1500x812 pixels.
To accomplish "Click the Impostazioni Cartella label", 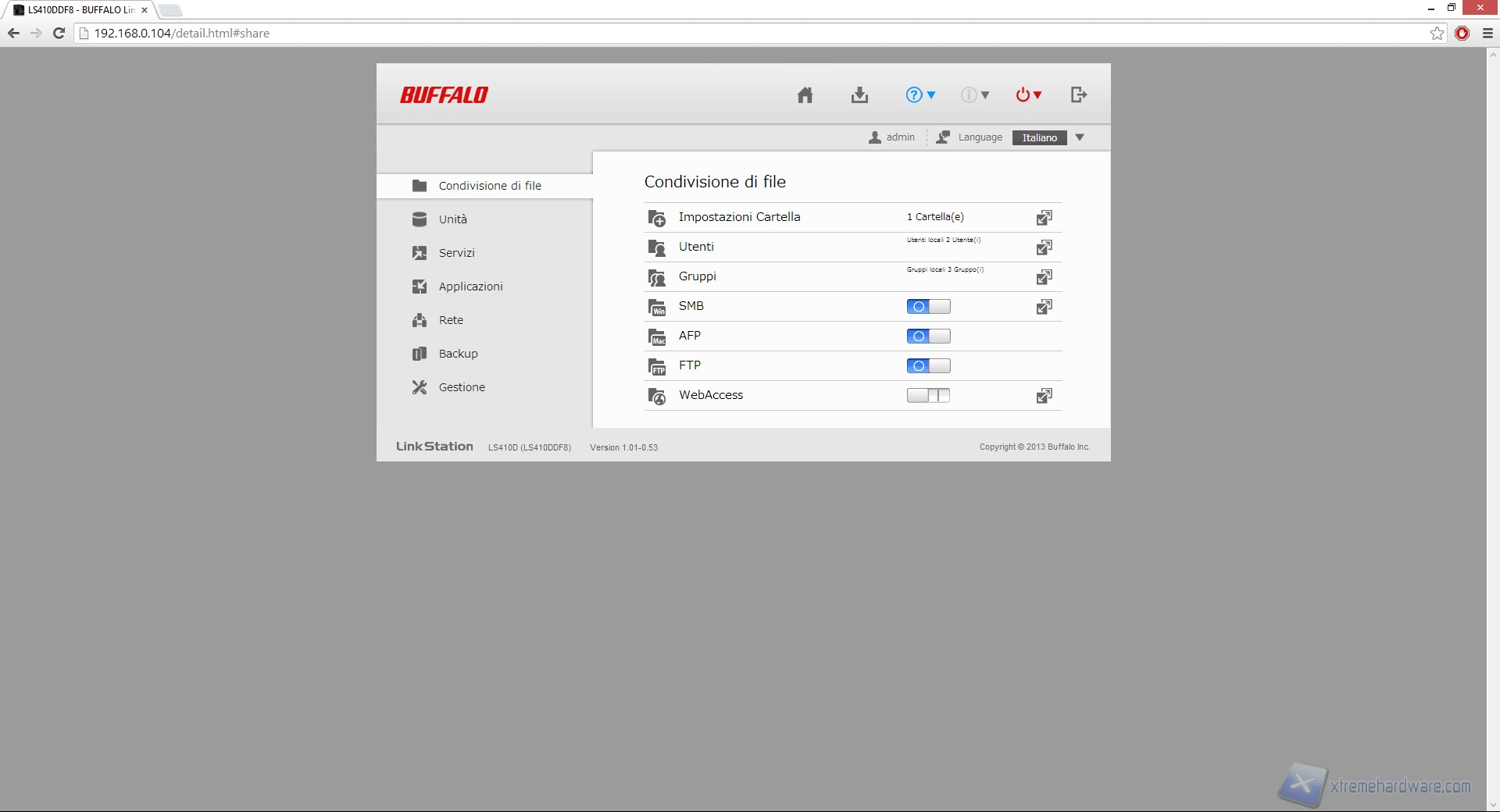I will pyautogui.click(x=739, y=217).
